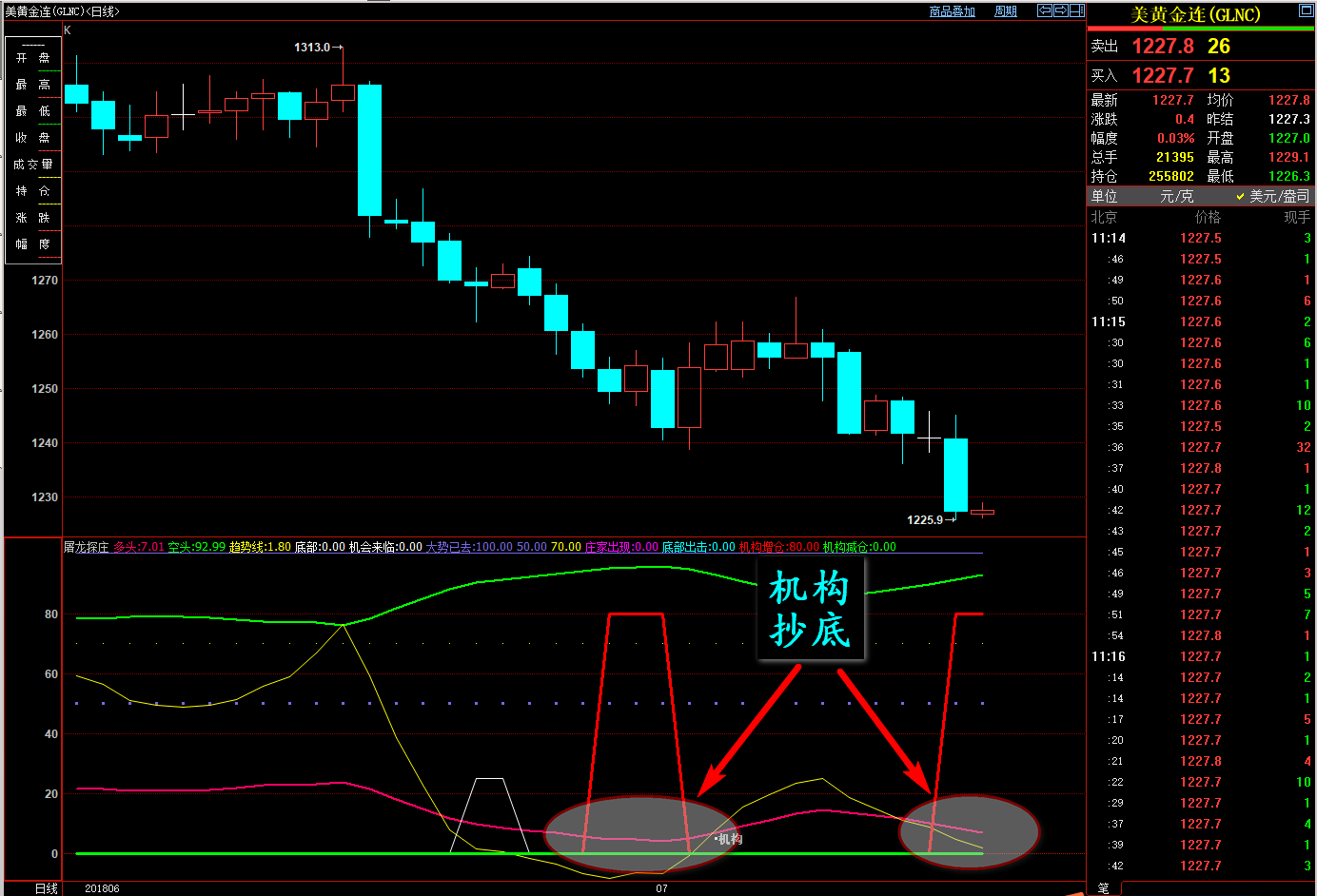Image resolution: width=1317 pixels, height=896 pixels.
Task: Open the 屠龙探庄 indicator name menu
Action: pyautogui.click(x=87, y=547)
